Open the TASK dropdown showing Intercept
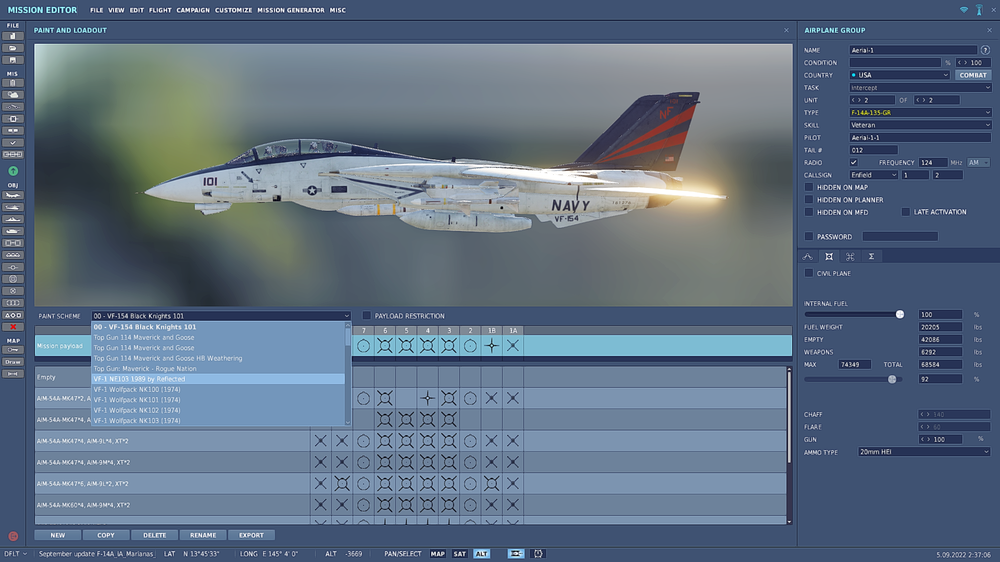Viewport: 1000px width, 562px height. (x=920, y=87)
